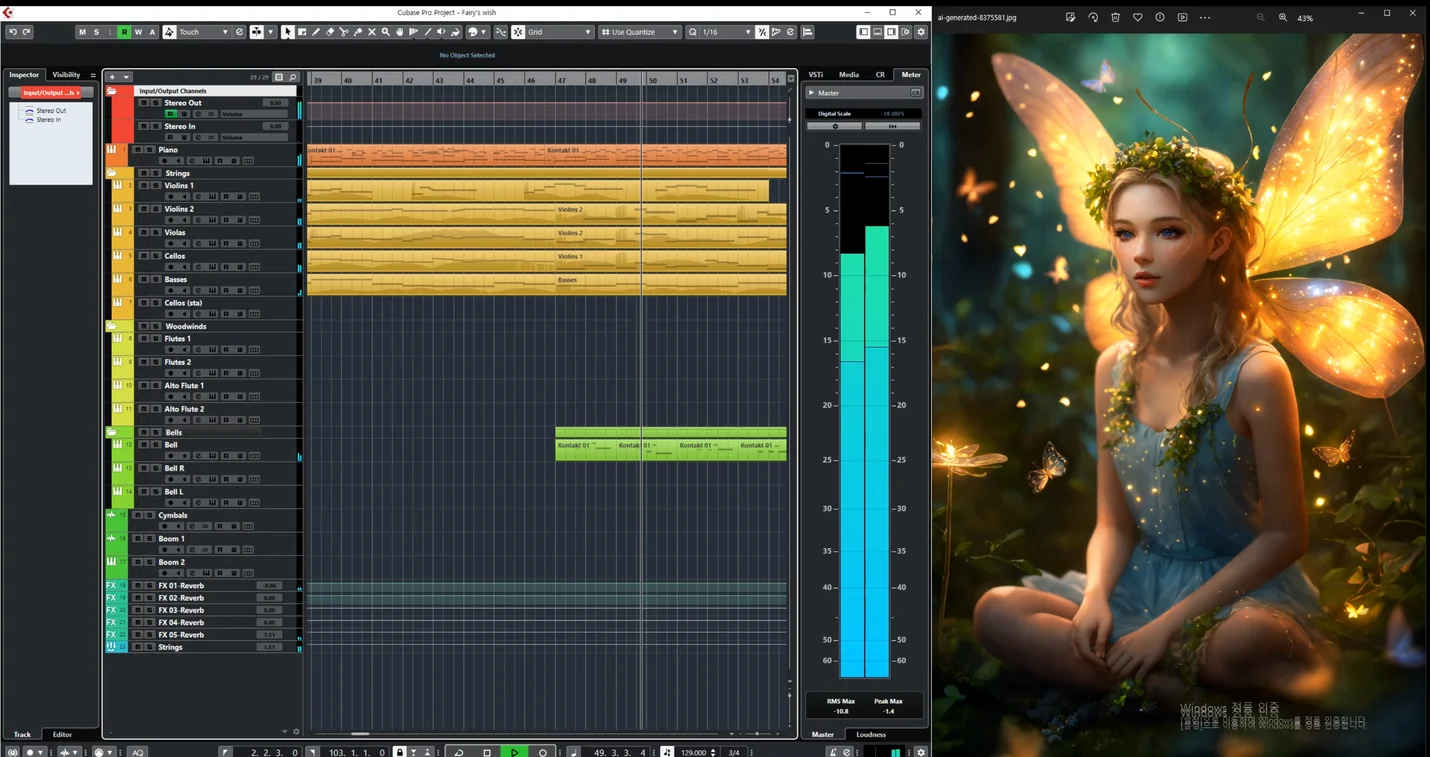The width and height of the screenshot is (1430, 757).
Task: Select the Mute X tool
Action: [372, 32]
